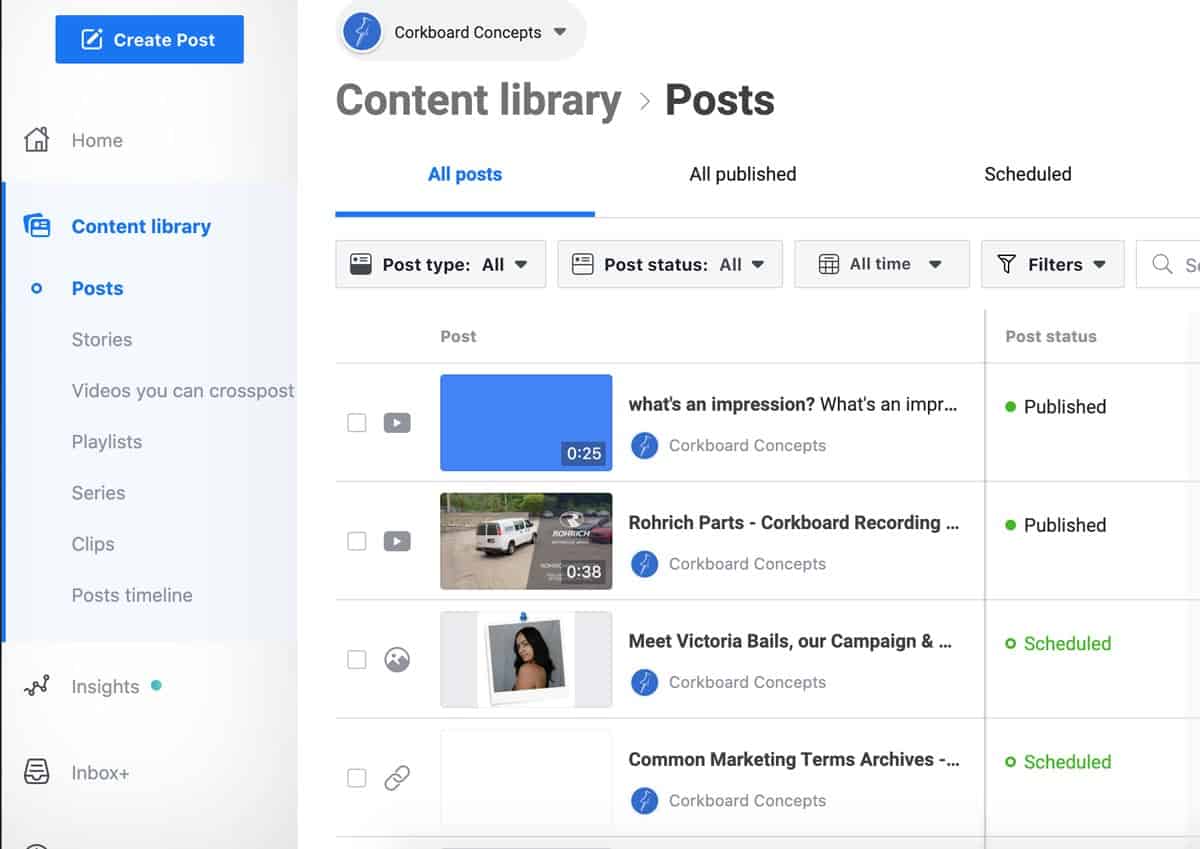Select checkbox for "what's an impression" post
Image resolution: width=1200 pixels, height=849 pixels.
[357, 423]
